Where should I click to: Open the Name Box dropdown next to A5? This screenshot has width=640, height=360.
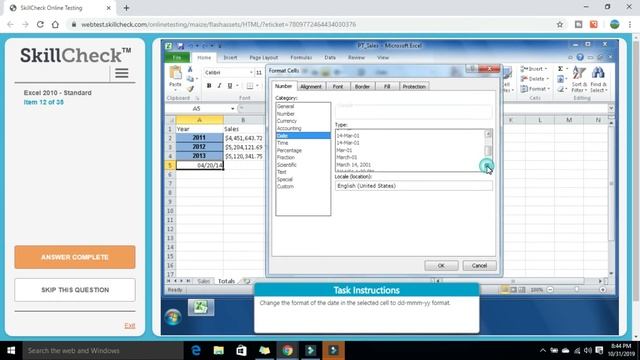[x=233, y=109]
